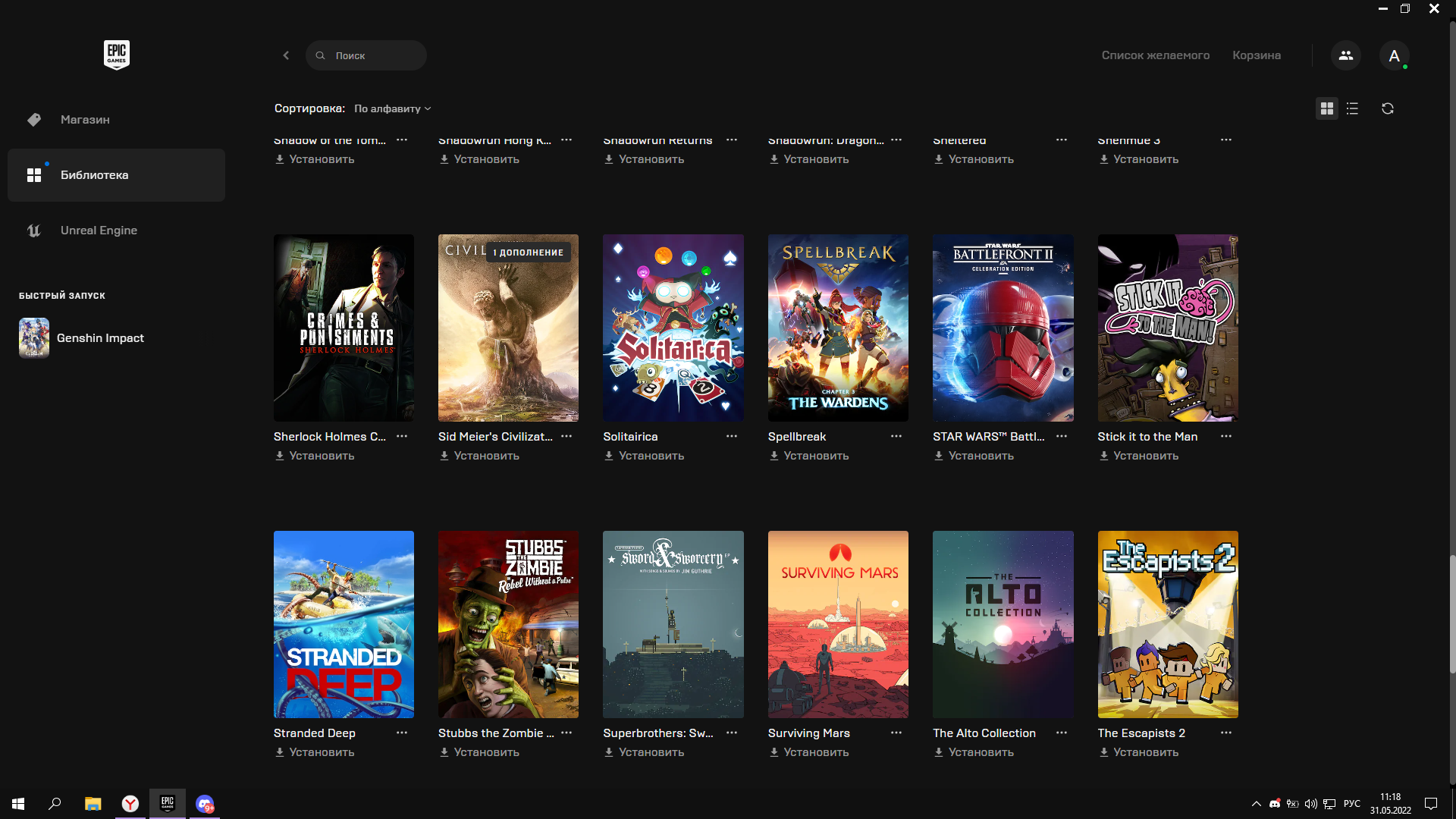This screenshot has width=1456, height=819.
Task: Open Discord from taskbar
Action: (x=205, y=804)
